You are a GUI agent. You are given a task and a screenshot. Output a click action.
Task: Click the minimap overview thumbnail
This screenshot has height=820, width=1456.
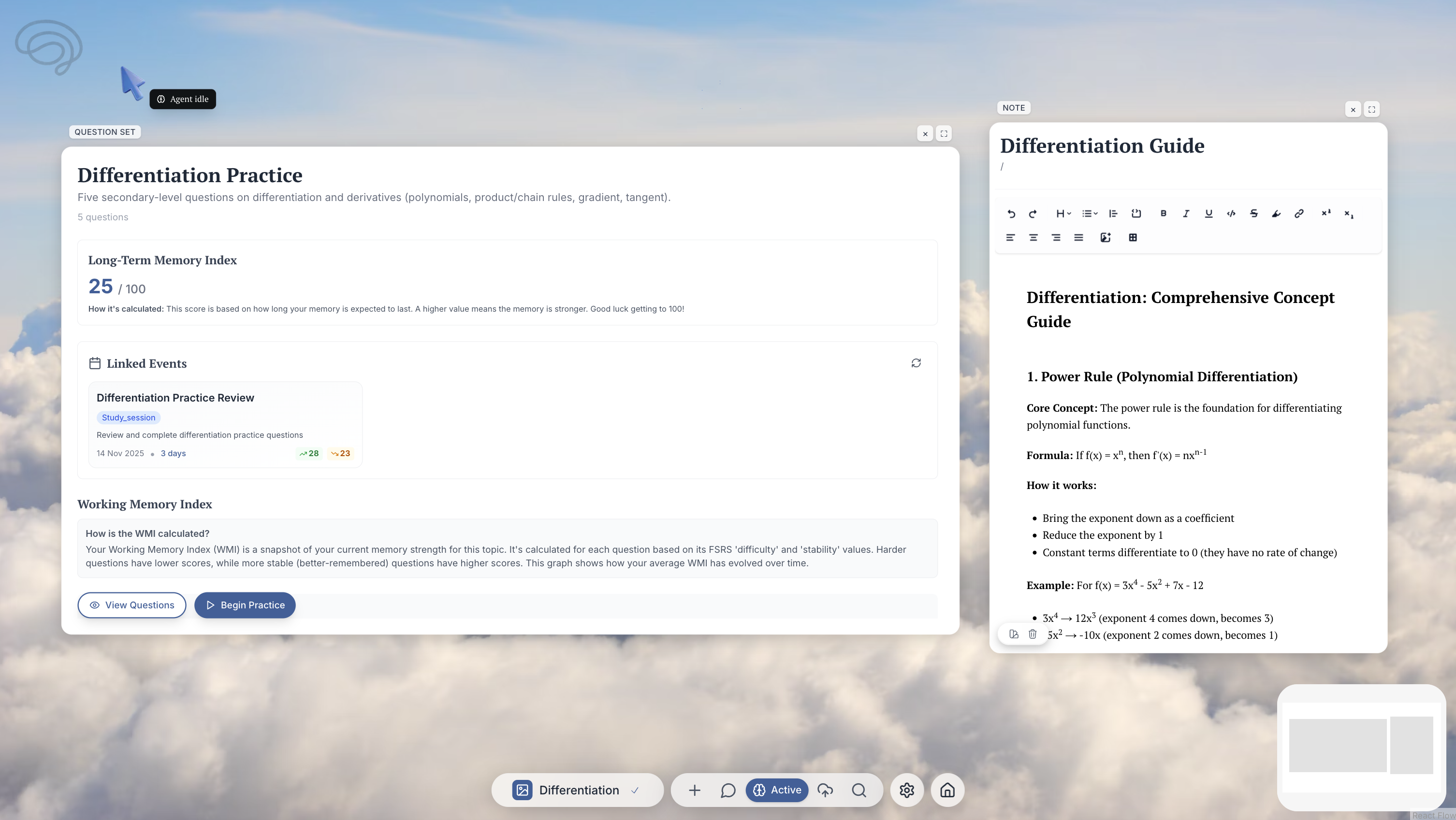pyautogui.click(x=1361, y=746)
